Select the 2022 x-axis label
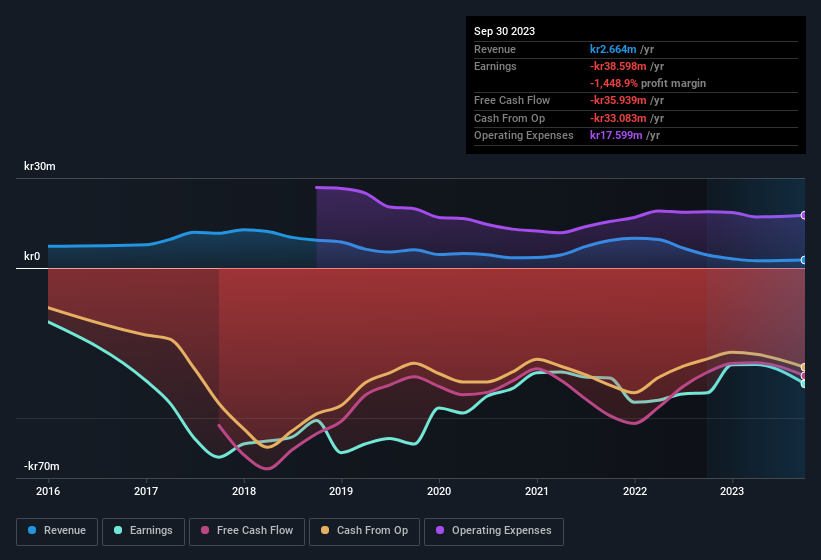821x560 pixels. pos(635,491)
